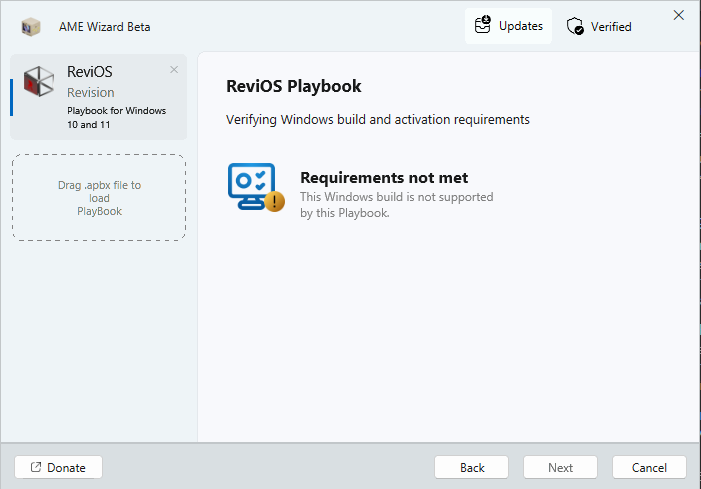701x489 pixels.
Task: Click the orange warning badge on the monitor icon
Action: [x=275, y=202]
